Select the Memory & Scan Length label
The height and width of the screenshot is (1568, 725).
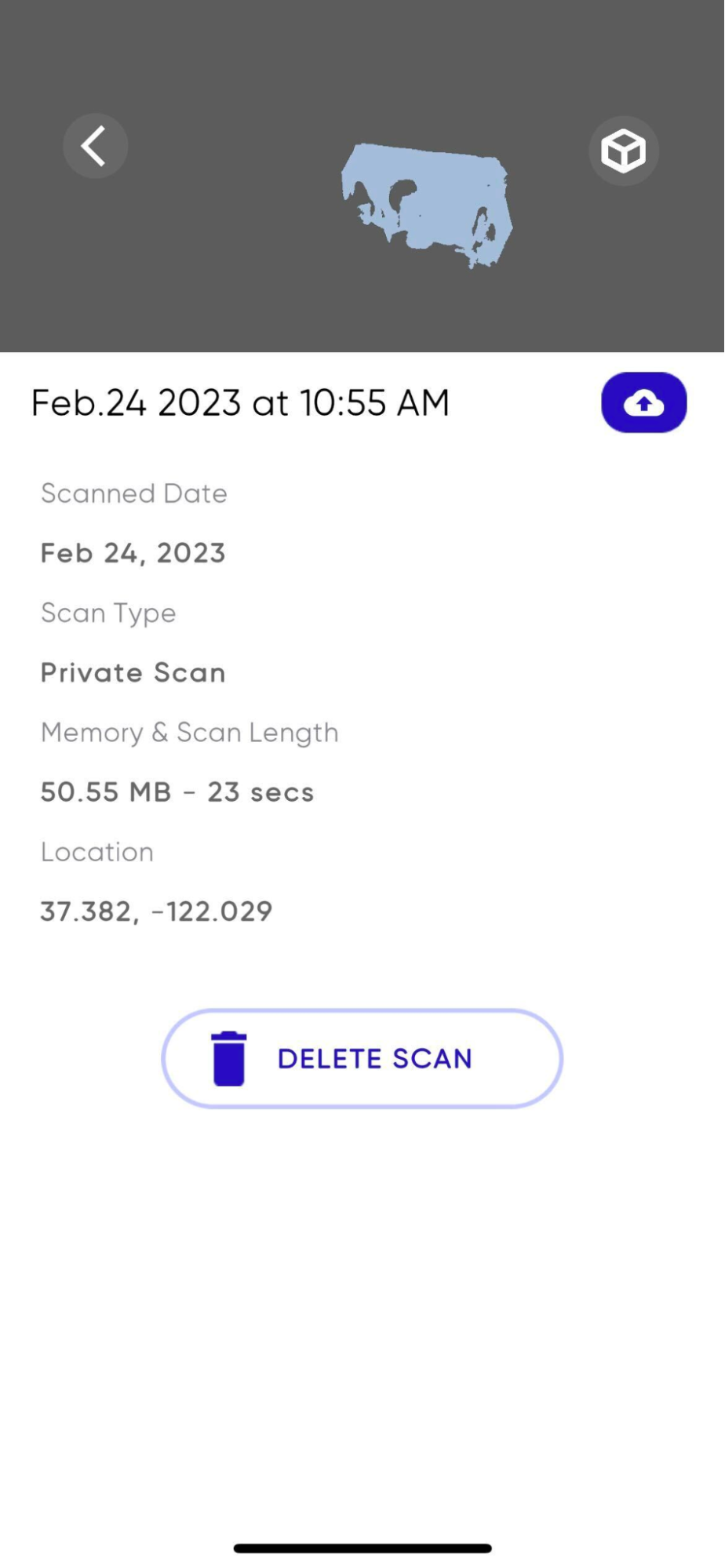coord(190,733)
